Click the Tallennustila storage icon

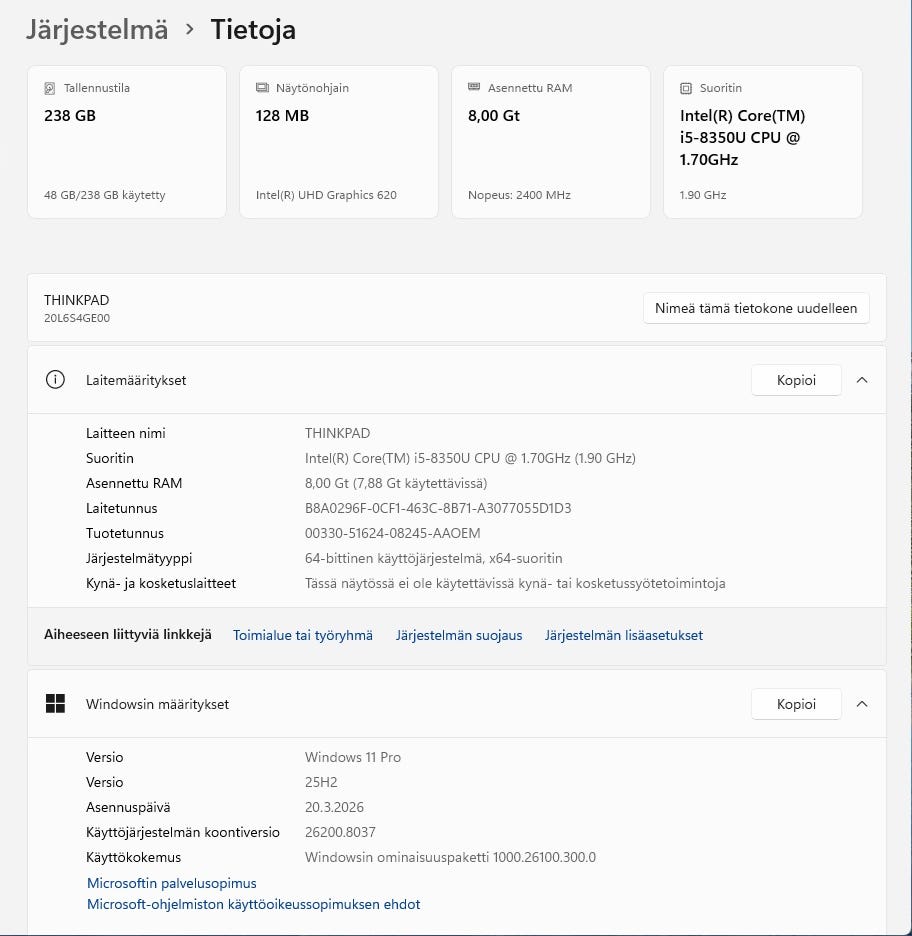pos(51,88)
